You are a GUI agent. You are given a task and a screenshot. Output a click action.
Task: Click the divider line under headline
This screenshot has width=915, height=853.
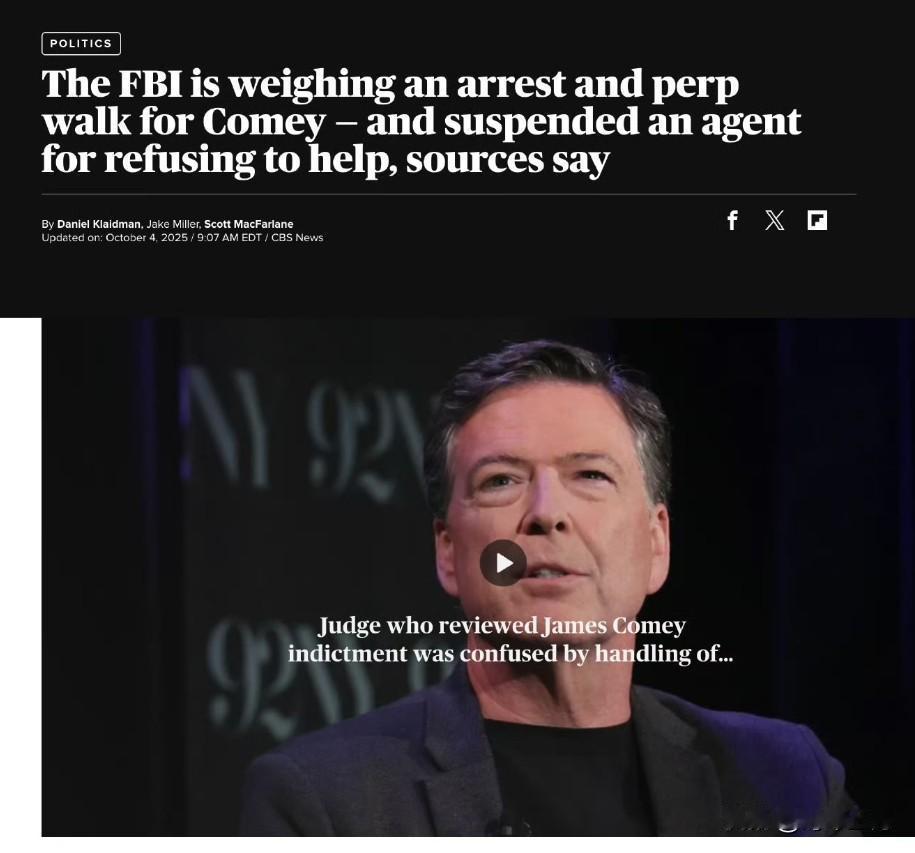(x=449, y=194)
